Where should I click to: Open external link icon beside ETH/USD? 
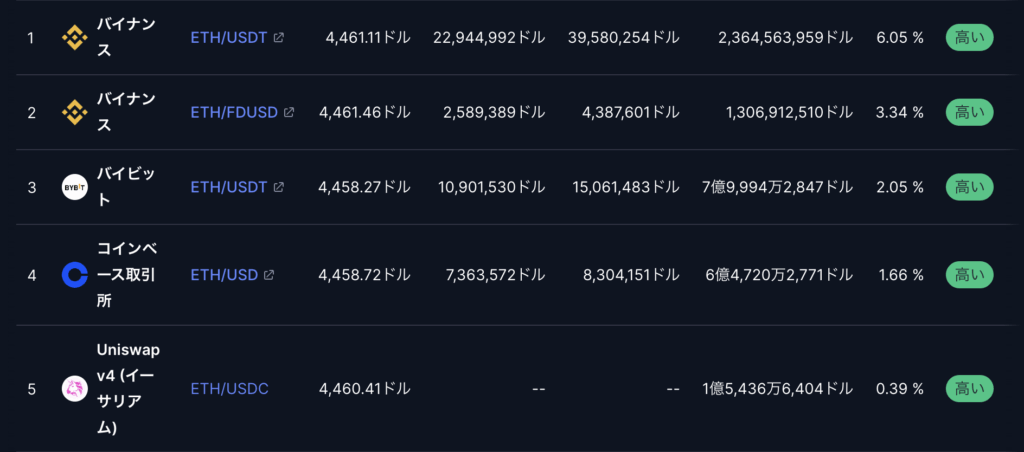pyautogui.click(x=268, y=275)
